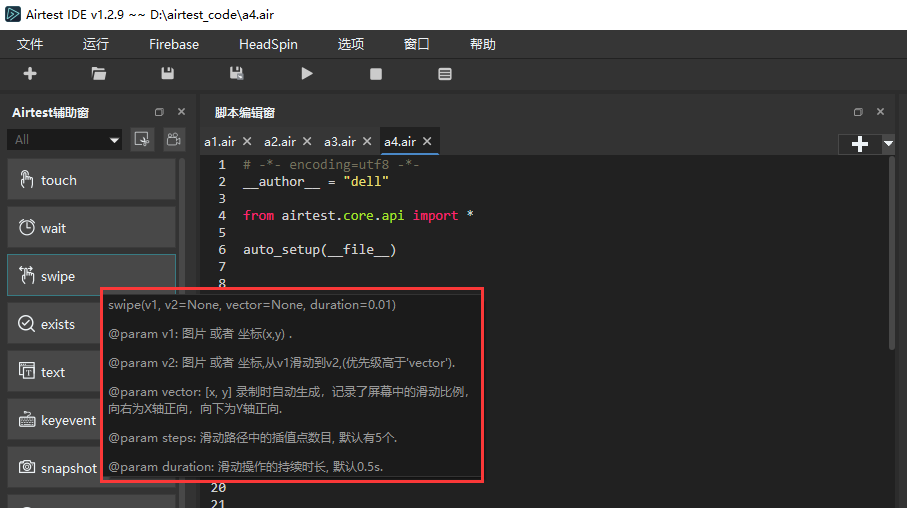
Task: Open a script with the folder icon
Action: 98,73
